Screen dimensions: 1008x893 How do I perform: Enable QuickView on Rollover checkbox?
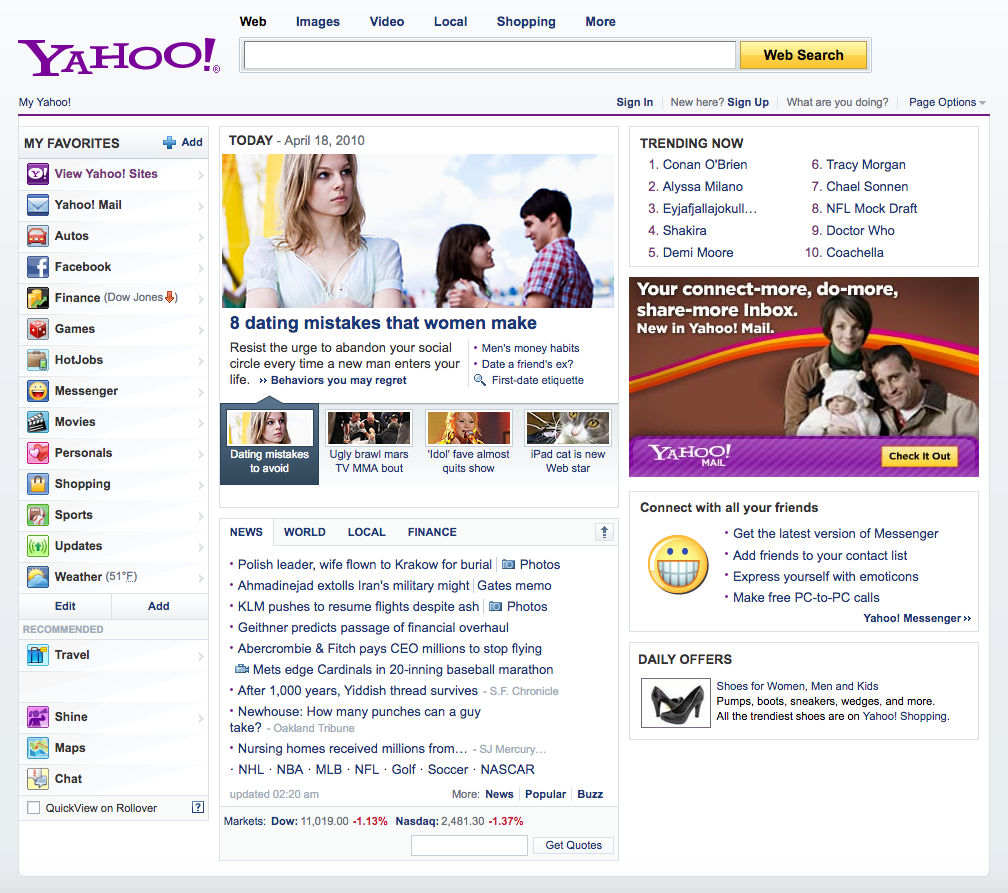34,808
